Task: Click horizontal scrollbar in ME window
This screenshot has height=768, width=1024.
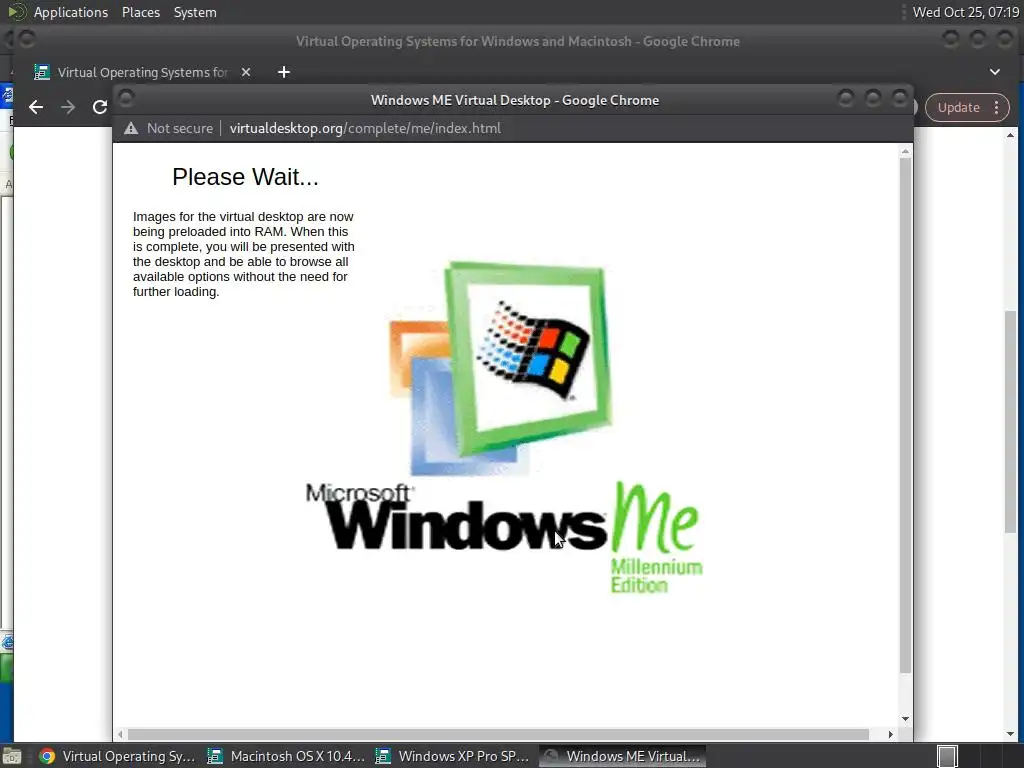Action: click(x=498, y=734)
